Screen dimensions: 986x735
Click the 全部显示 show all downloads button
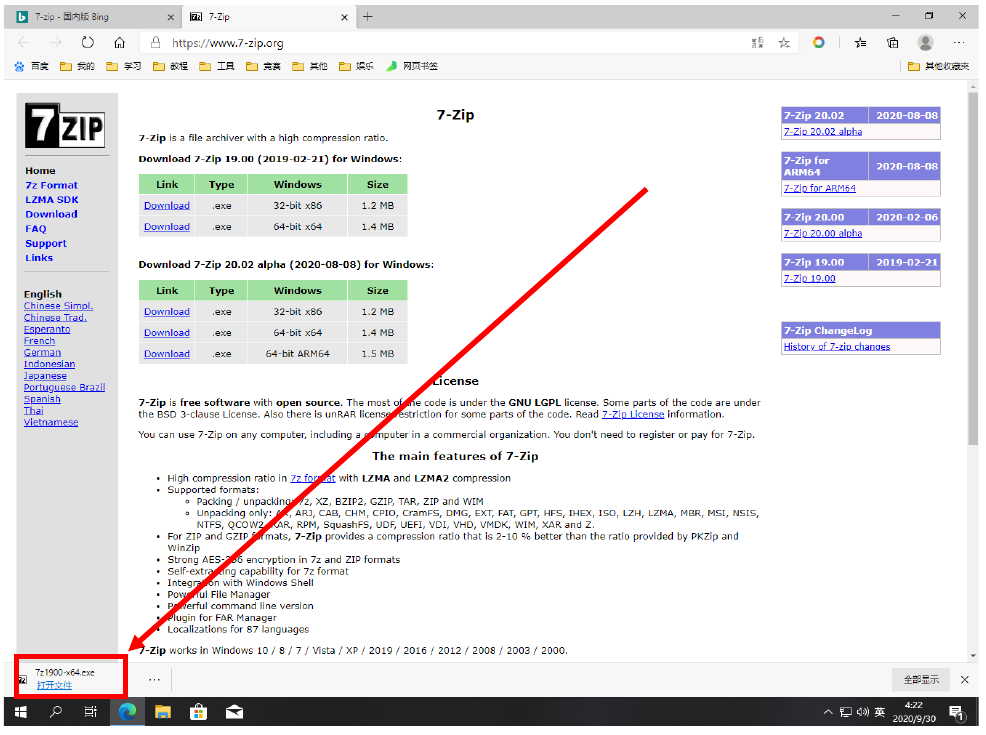point(920,679)
